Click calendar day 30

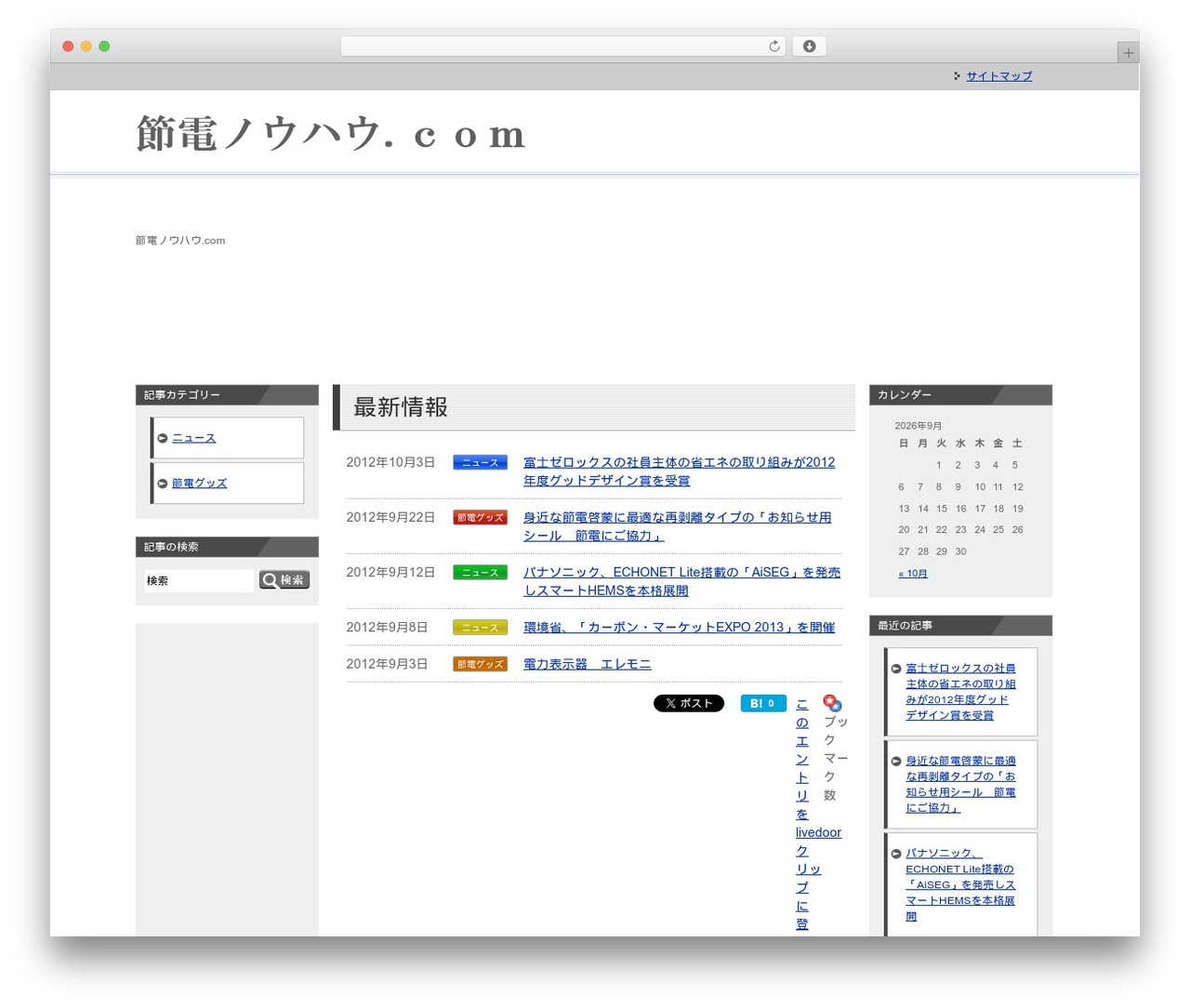click(960, 551)
